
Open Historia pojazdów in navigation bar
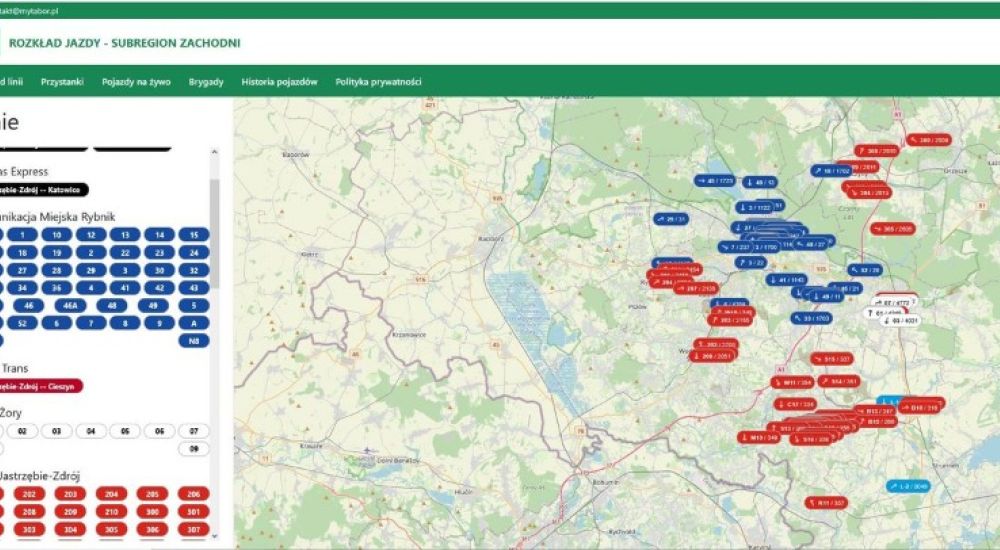(279, 82)
